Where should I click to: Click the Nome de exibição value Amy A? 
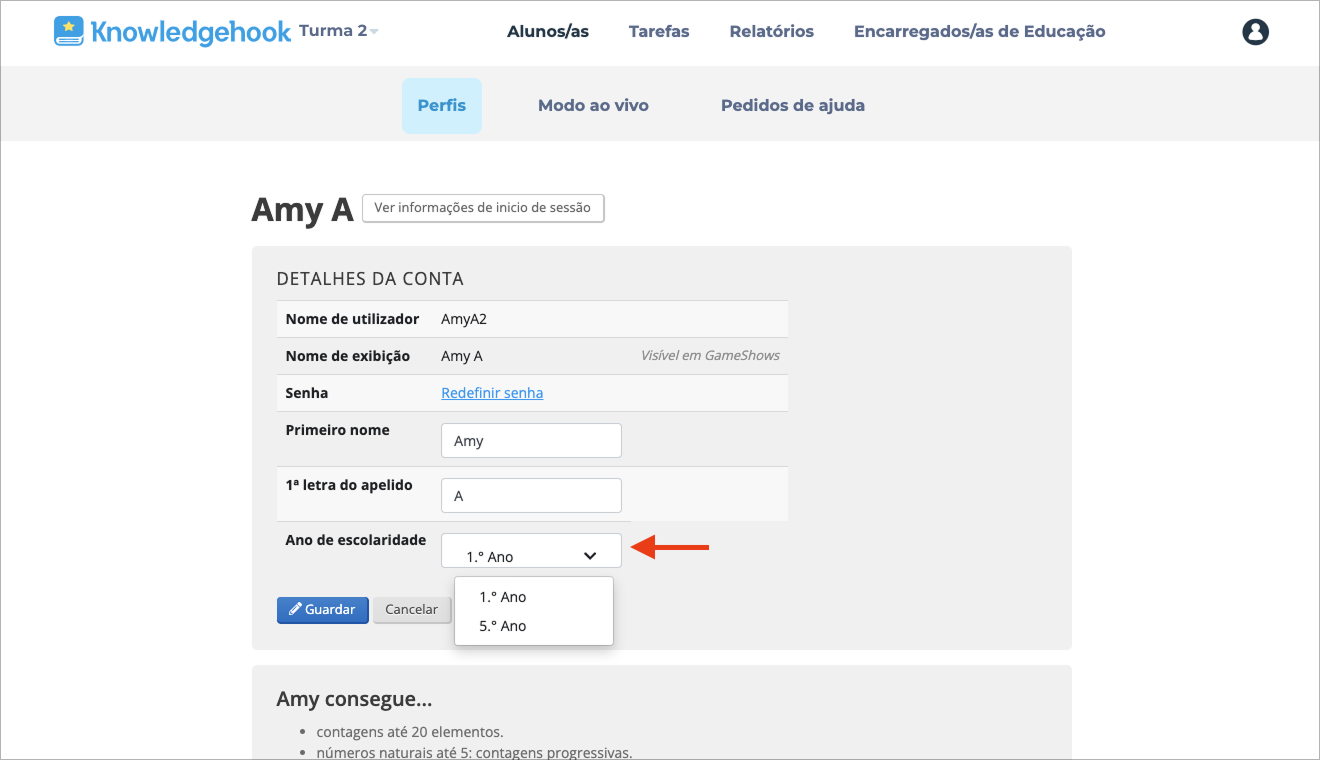tap(462, 356)
